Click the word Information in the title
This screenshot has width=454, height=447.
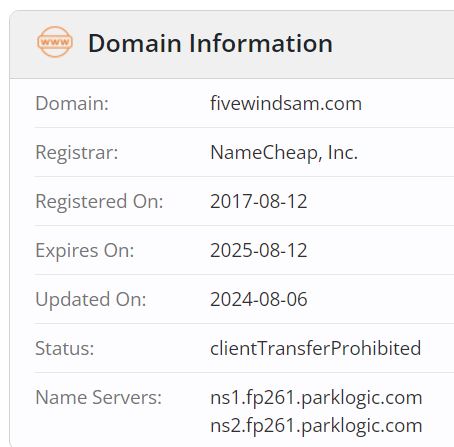[x=261, y=43]
